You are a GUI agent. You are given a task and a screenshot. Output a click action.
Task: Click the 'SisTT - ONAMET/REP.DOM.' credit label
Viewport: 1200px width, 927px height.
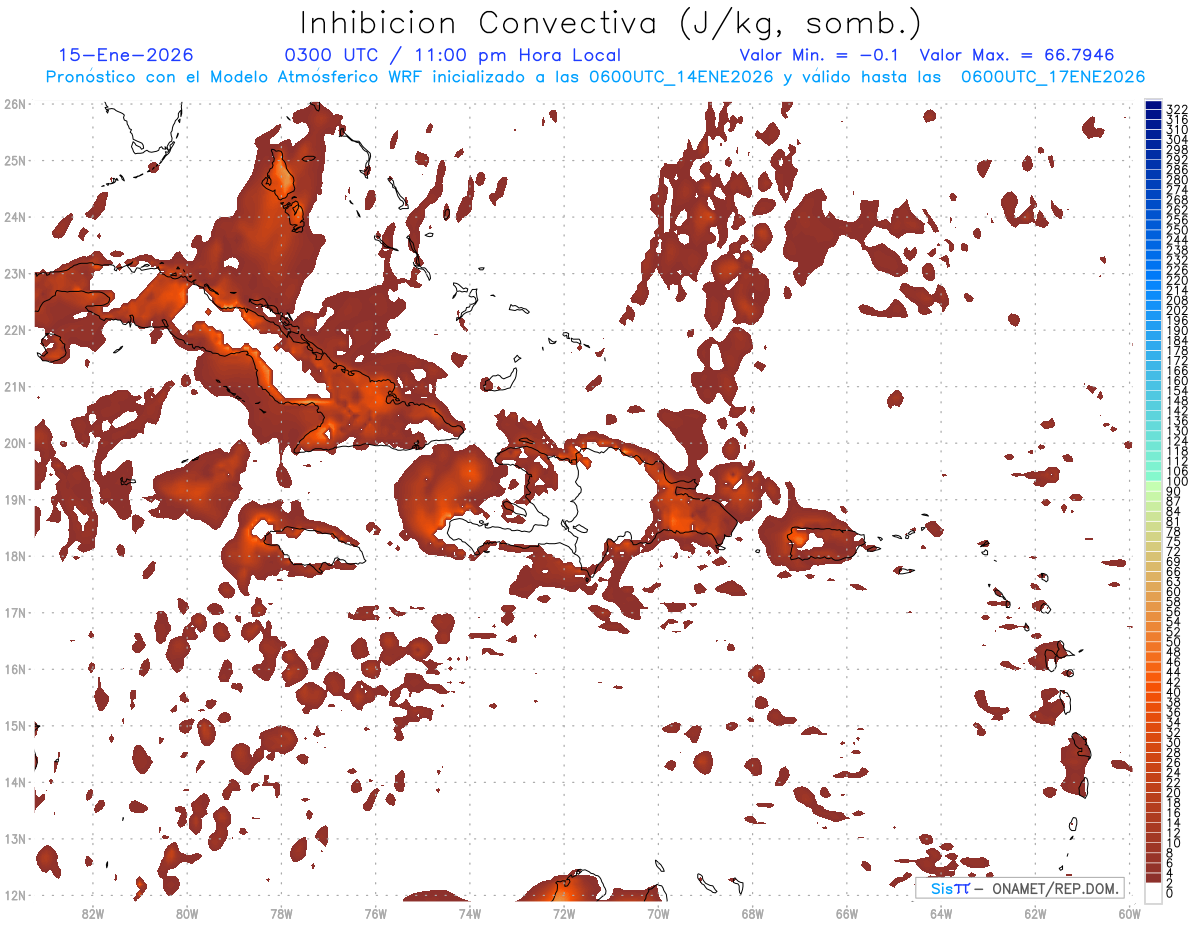(x=1020, y=888)
